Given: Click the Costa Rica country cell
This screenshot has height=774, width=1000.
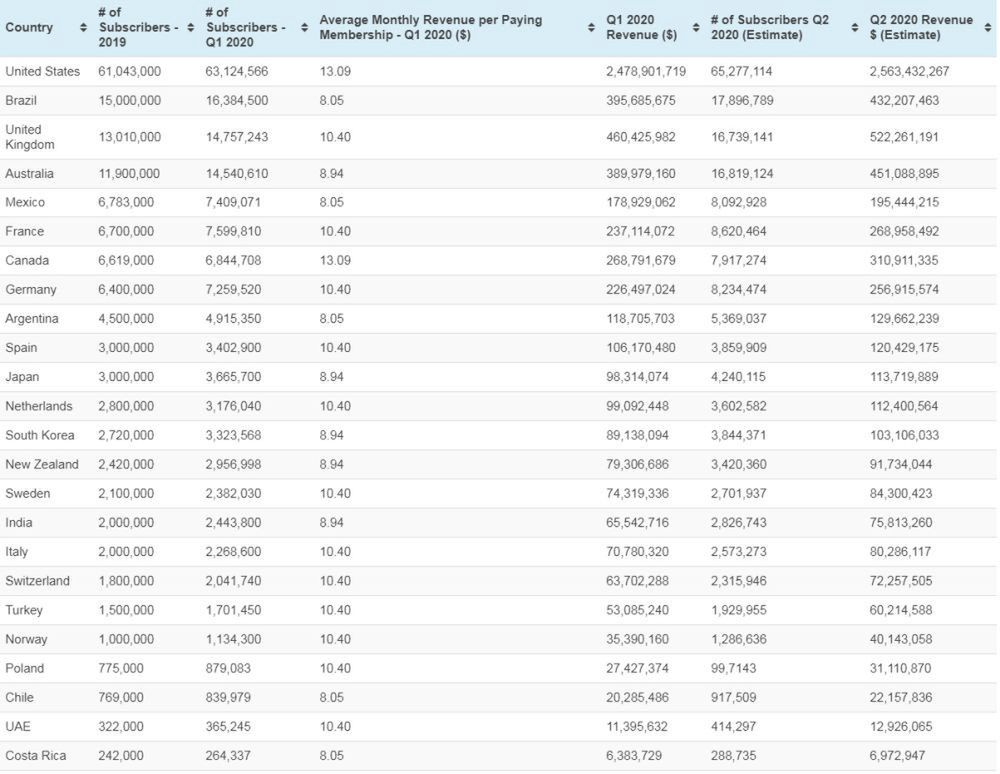Looking at the screenshot, I should click(36, 756).
